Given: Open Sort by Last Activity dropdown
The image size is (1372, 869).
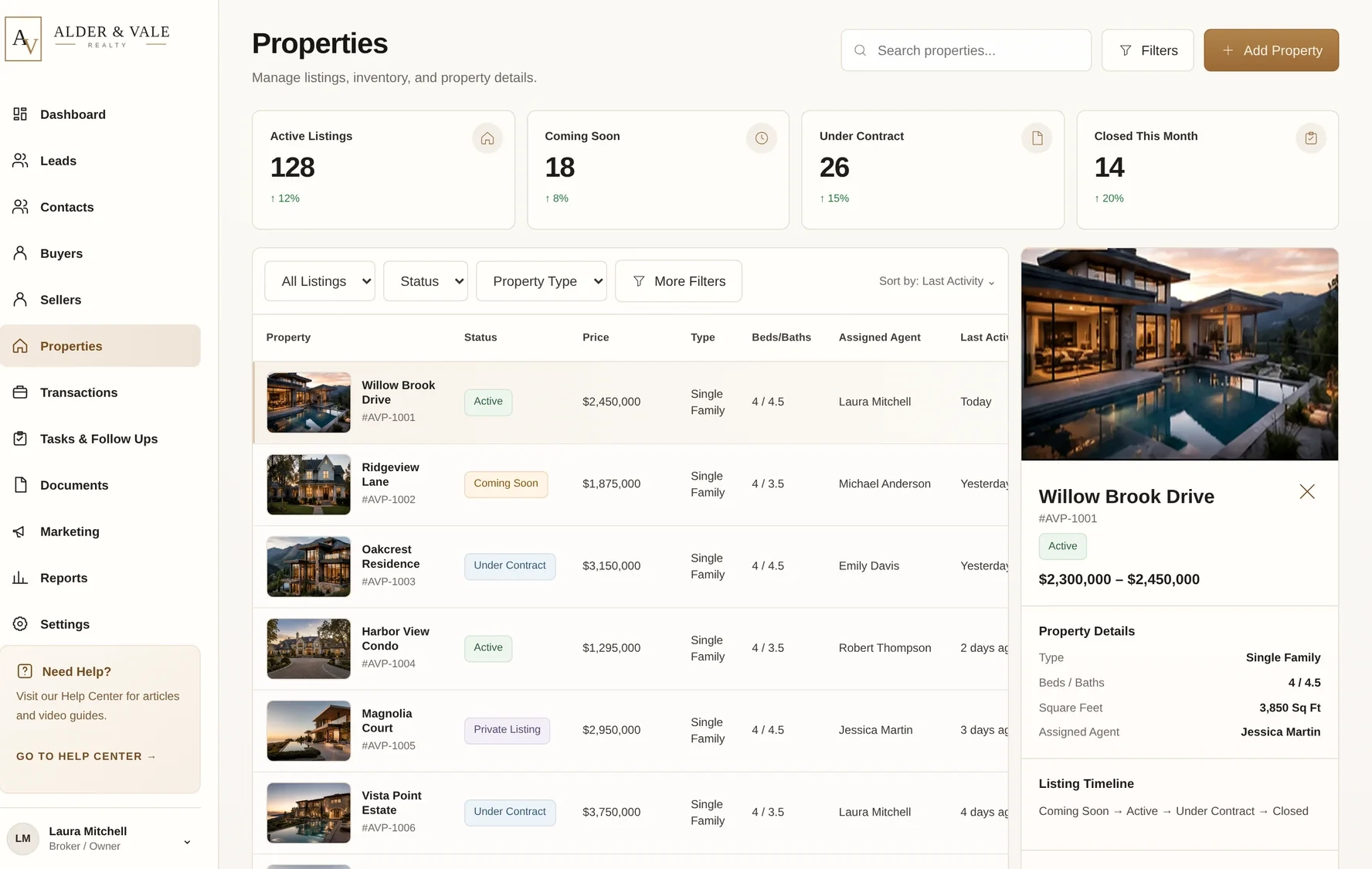Looking at the screenshot, I should [x=936, y=281].
